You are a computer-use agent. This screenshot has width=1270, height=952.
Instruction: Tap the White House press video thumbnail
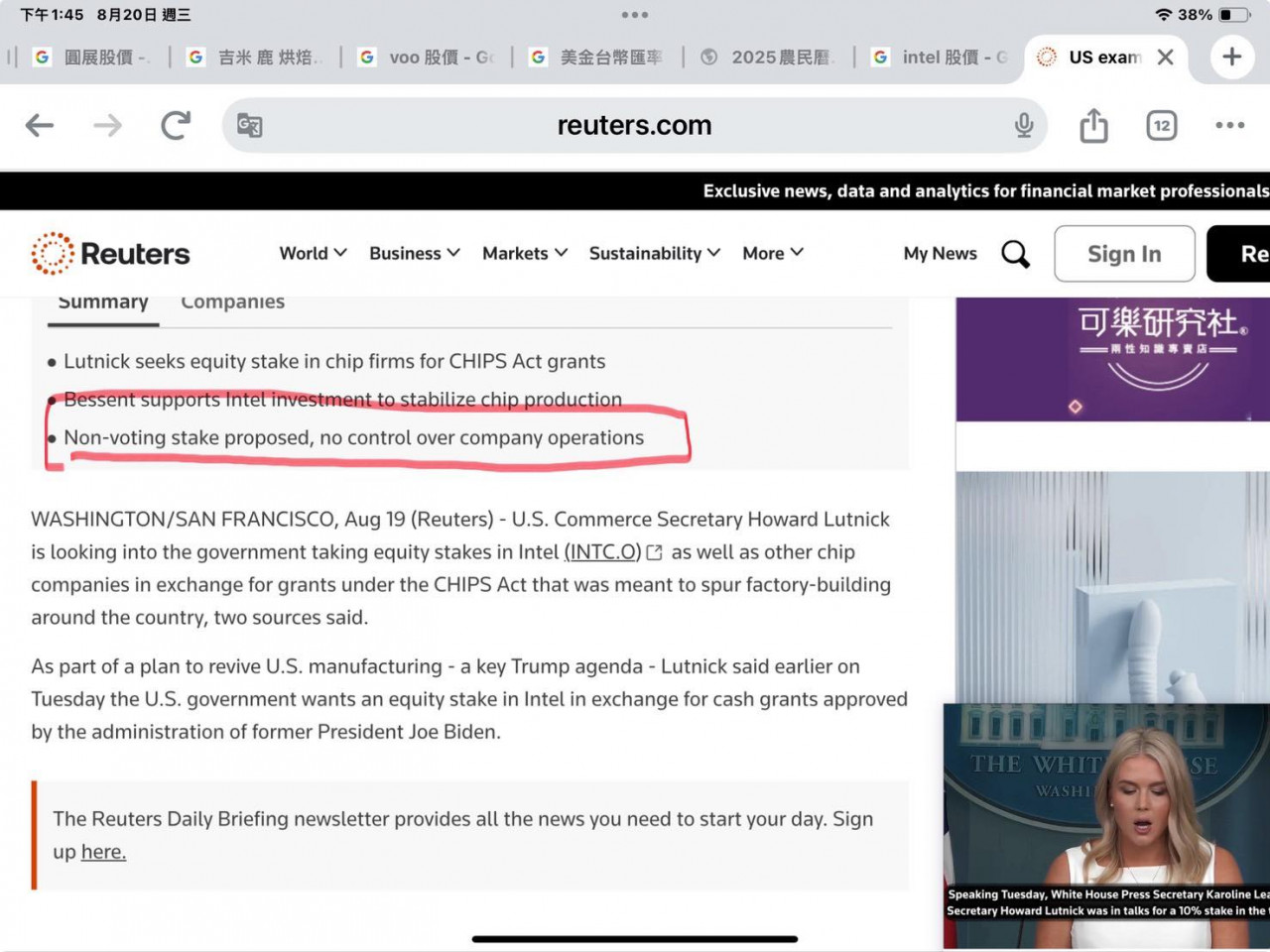[x=1106, y=813]
